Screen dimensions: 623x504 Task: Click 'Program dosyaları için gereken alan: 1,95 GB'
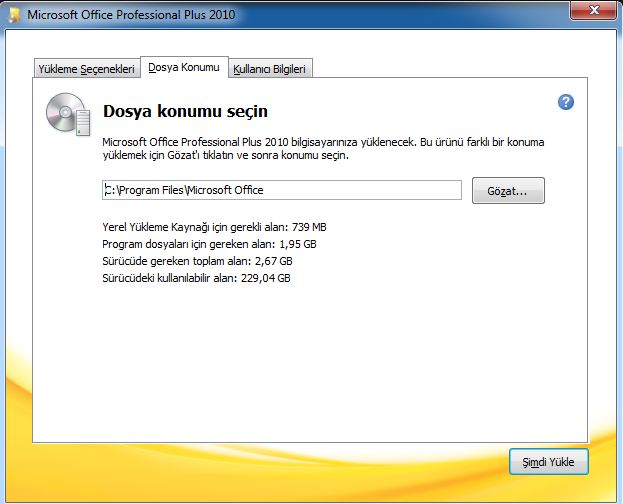pos(209,244)
